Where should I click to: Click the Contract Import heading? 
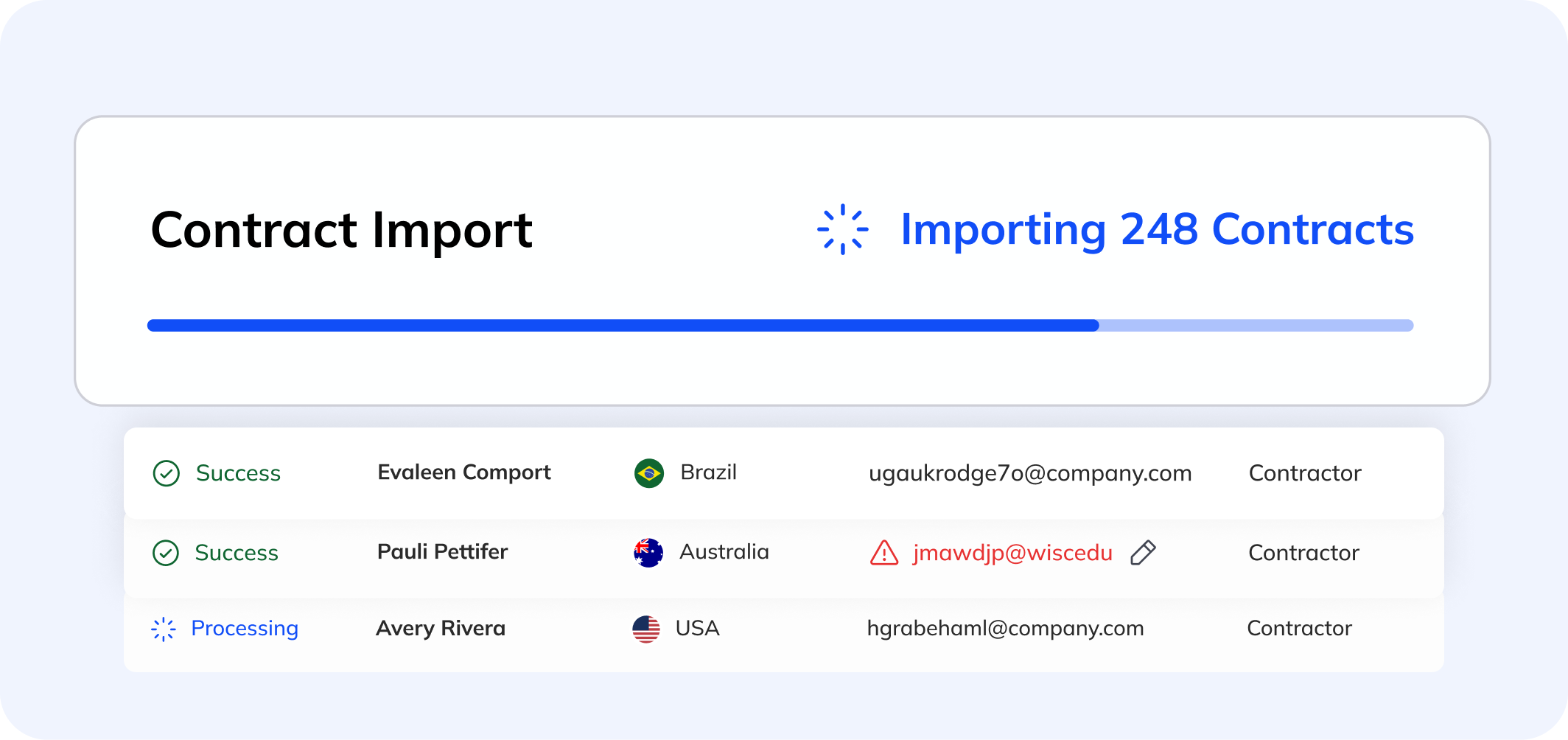(x=341, y=231)
